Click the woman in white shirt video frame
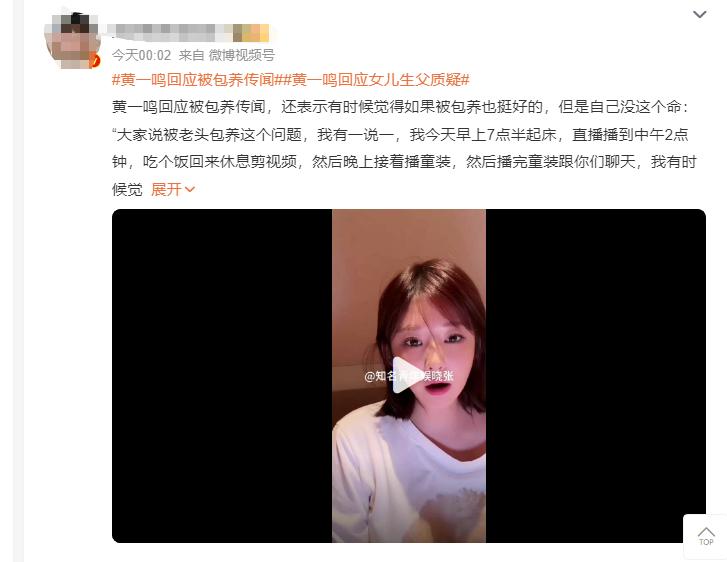Viewport: 727px width, 562px height. (409, 376)
